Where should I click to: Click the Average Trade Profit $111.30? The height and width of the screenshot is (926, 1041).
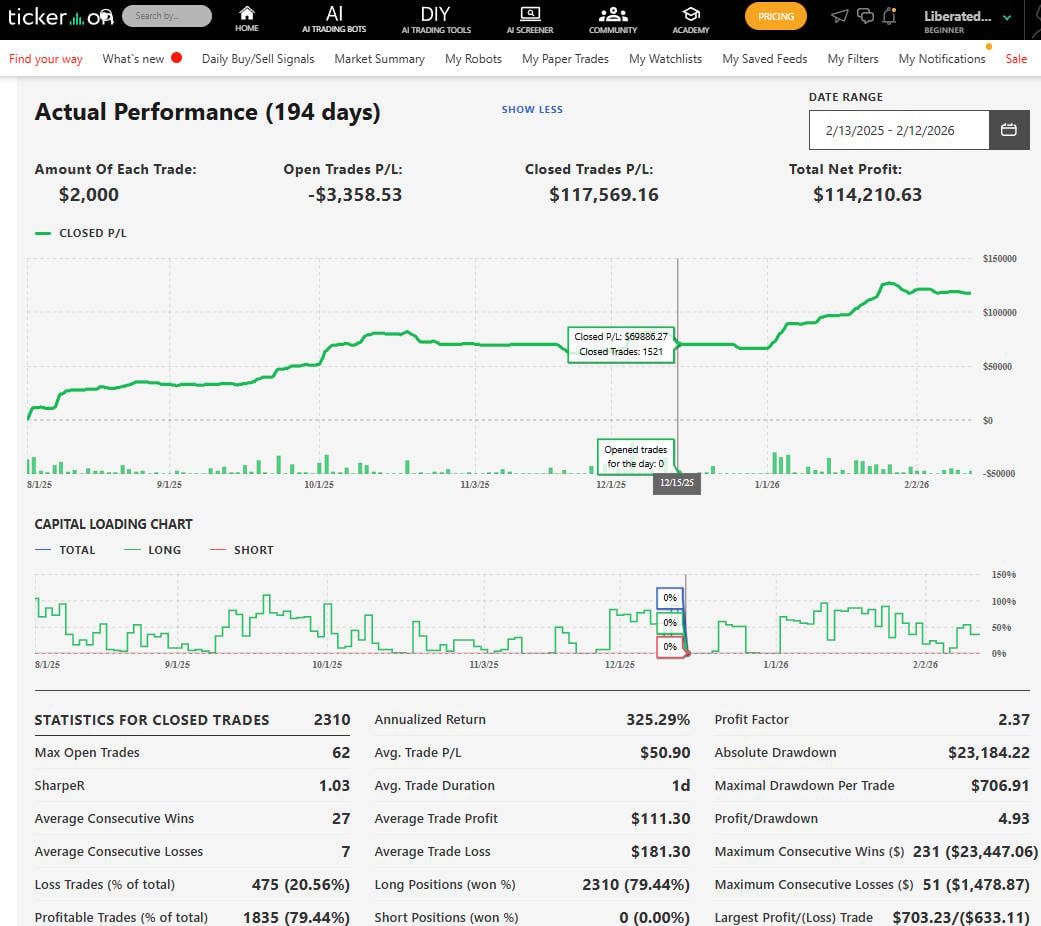[x=660, y=818]
